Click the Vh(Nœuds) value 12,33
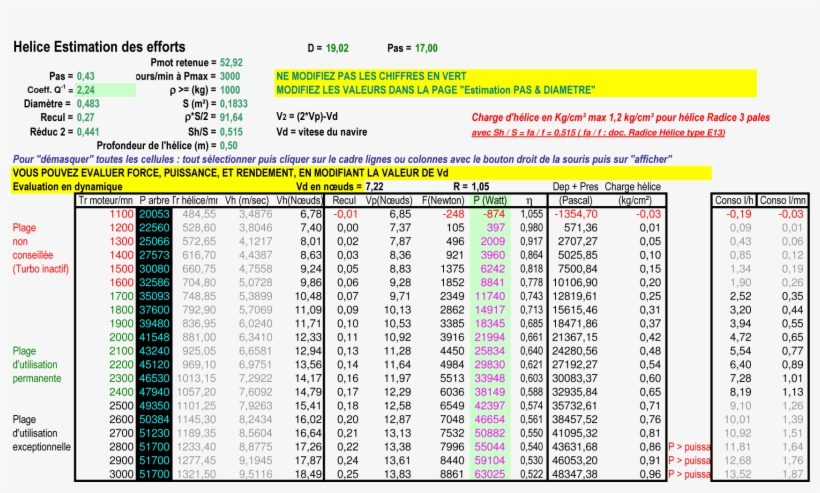 pyautogui.click(x=308, y=337)
